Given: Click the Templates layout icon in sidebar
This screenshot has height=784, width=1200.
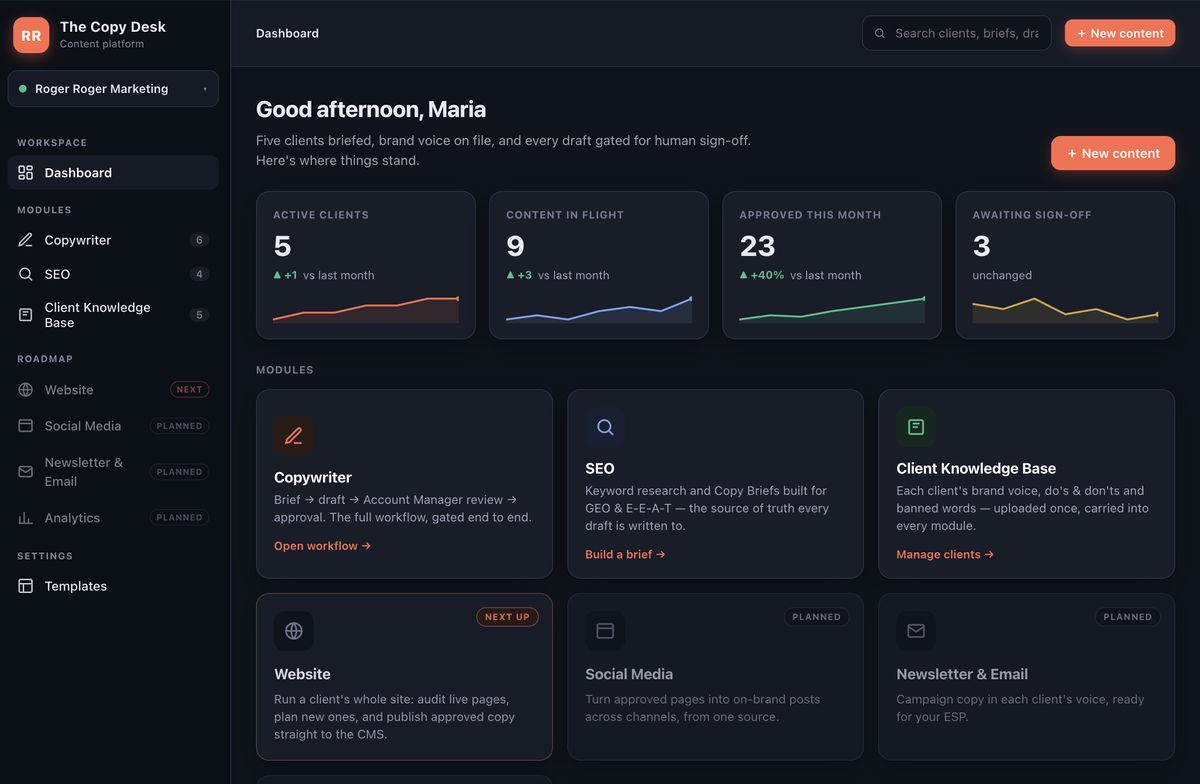Looking at the screenshot, I should click(x=26, y=586).
